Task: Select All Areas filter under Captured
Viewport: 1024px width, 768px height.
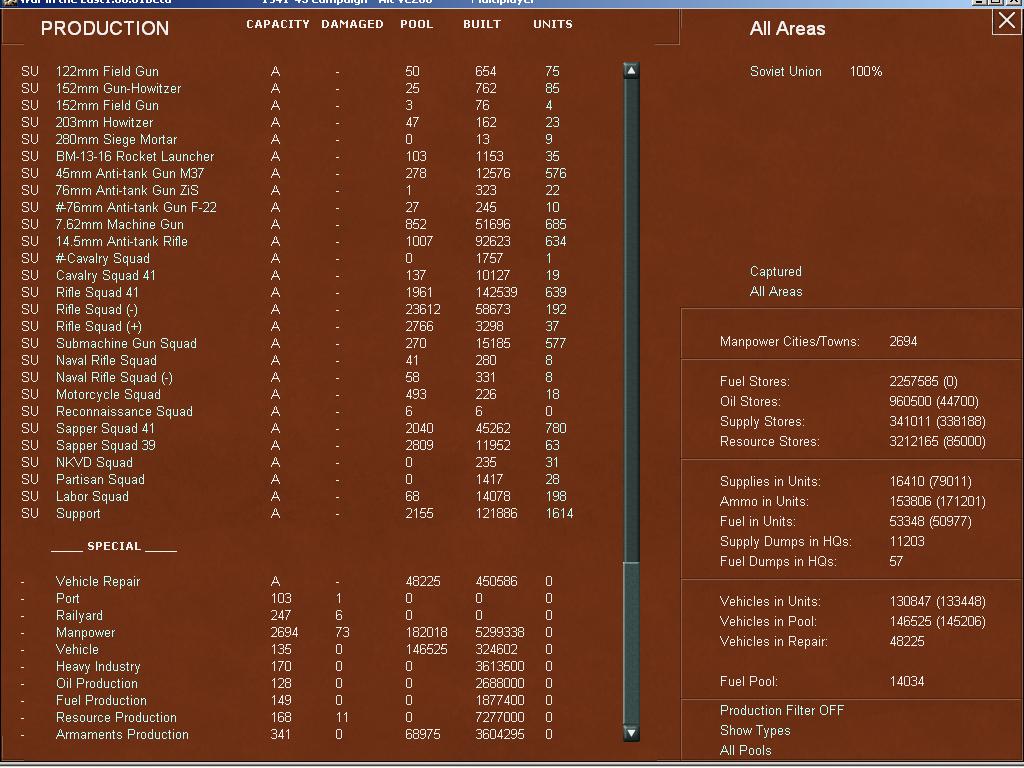Action: 776,291
